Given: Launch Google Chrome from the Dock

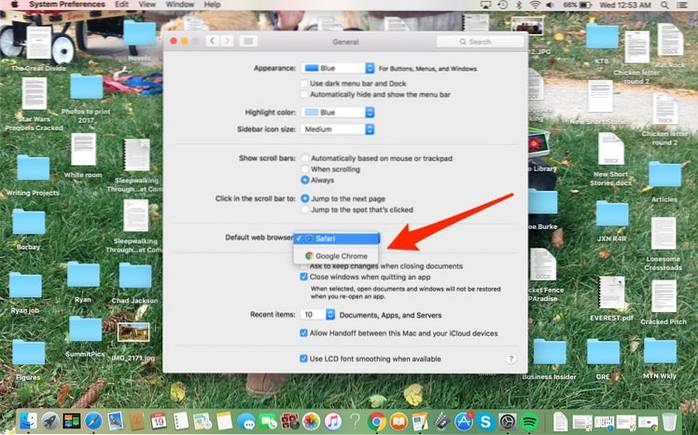Looking at the screenshot, I should click(x=376, y=423).
